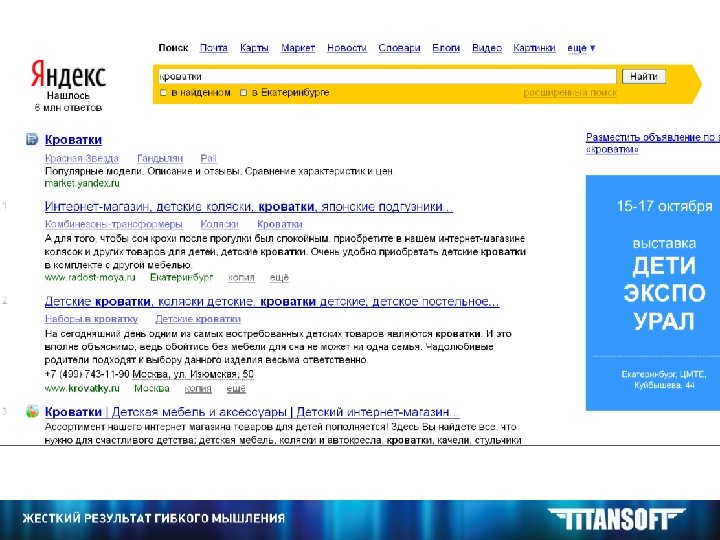Viewport: 720px width, 540px height.
Task: Tick the "в найденном" checkbox
Action: 163,93
